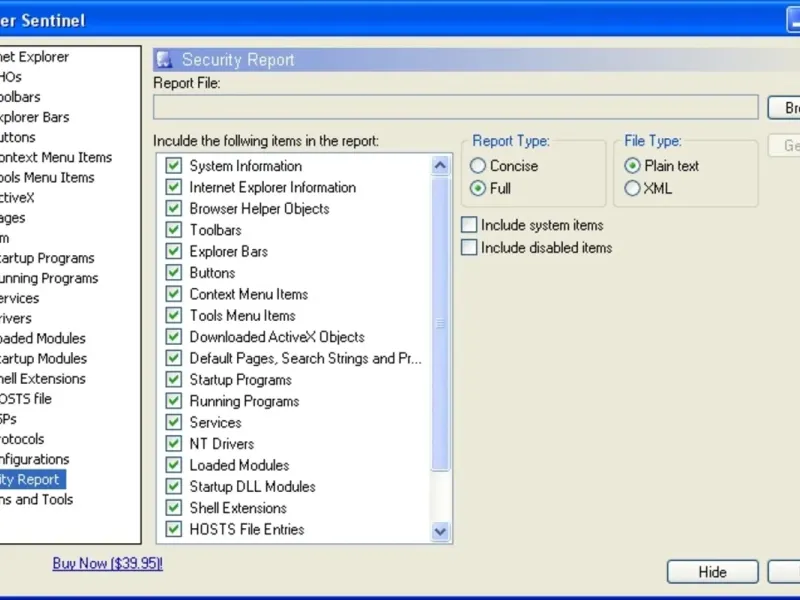
Task: Select ActiveX in the left tree
Action: pos(17,197)
